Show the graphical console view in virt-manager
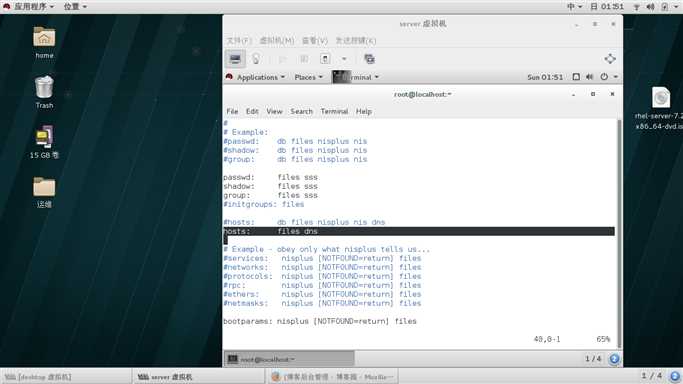The height and width of the screenshot is (384, 683). click(235, 59)
